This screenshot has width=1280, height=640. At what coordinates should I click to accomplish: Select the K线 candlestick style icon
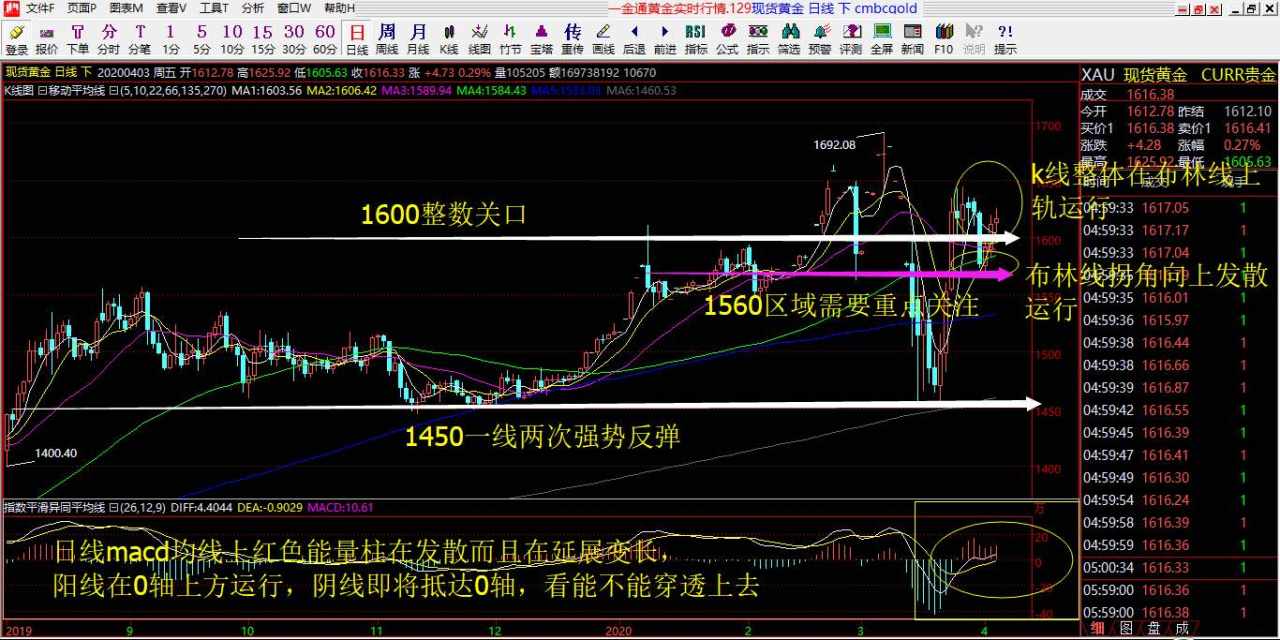click(449, 39)
